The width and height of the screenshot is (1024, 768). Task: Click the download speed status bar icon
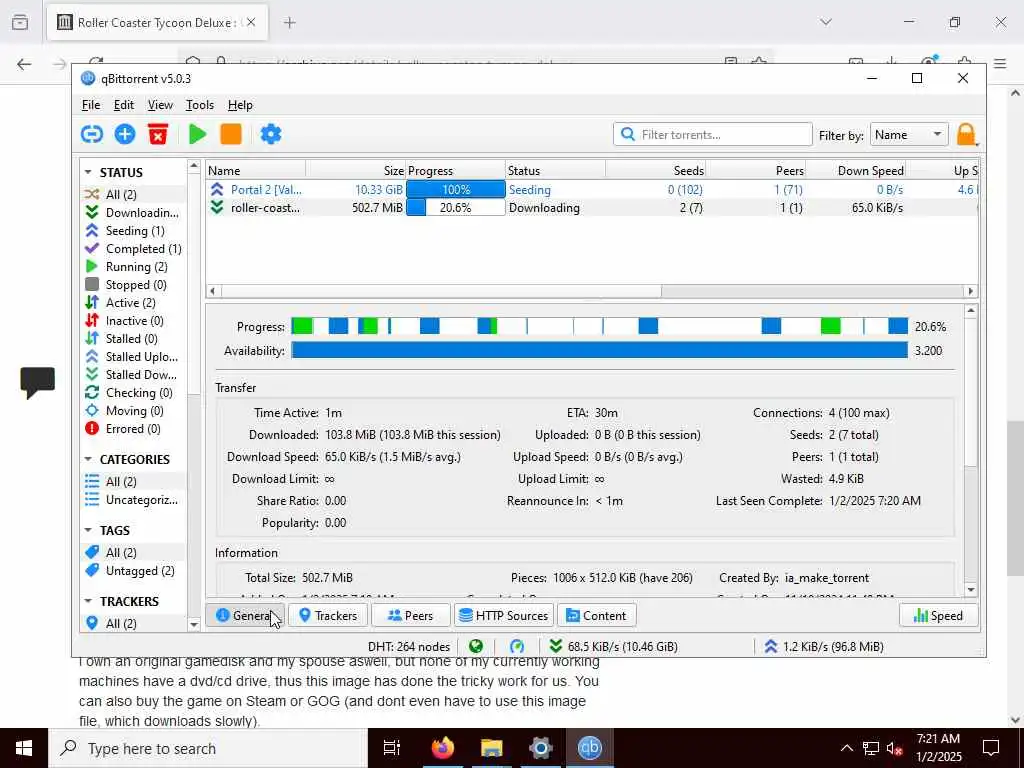pos(556,647)
